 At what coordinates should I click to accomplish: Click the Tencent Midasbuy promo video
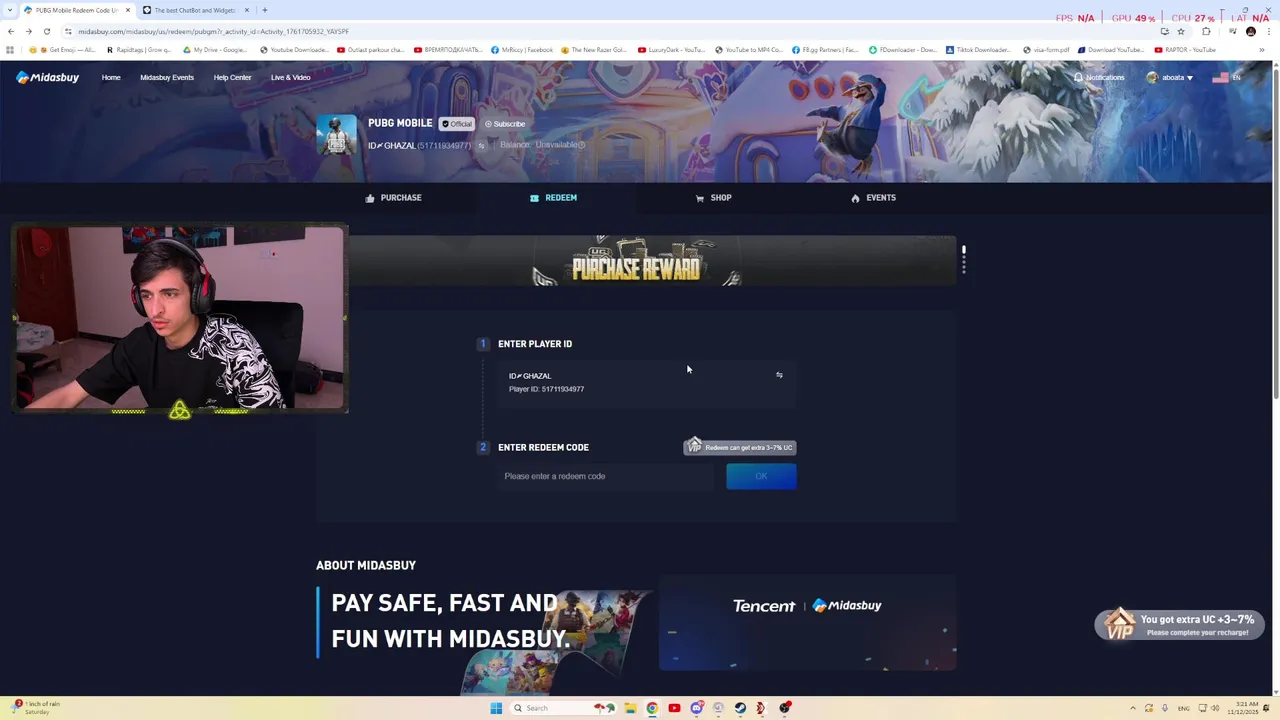pyautogui.click(x=807, y=622)
